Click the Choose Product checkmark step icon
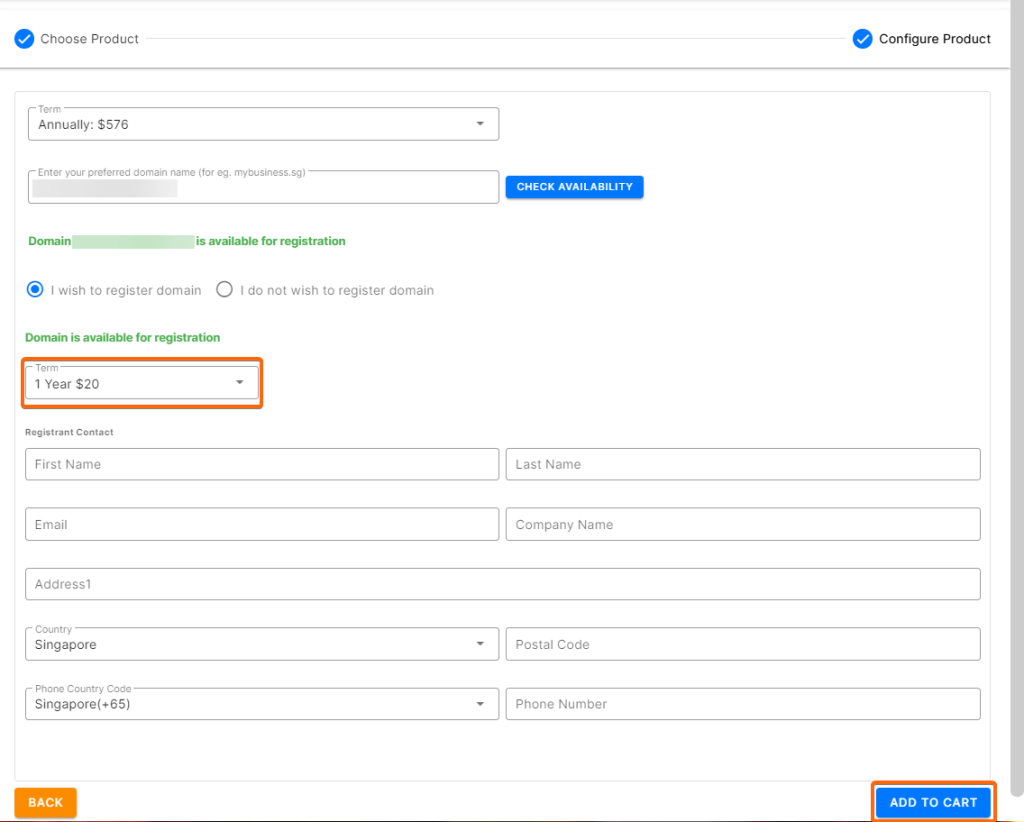The width and height of the screenshot is (1024, 822). pyautogui.click(x=24, y=39)
